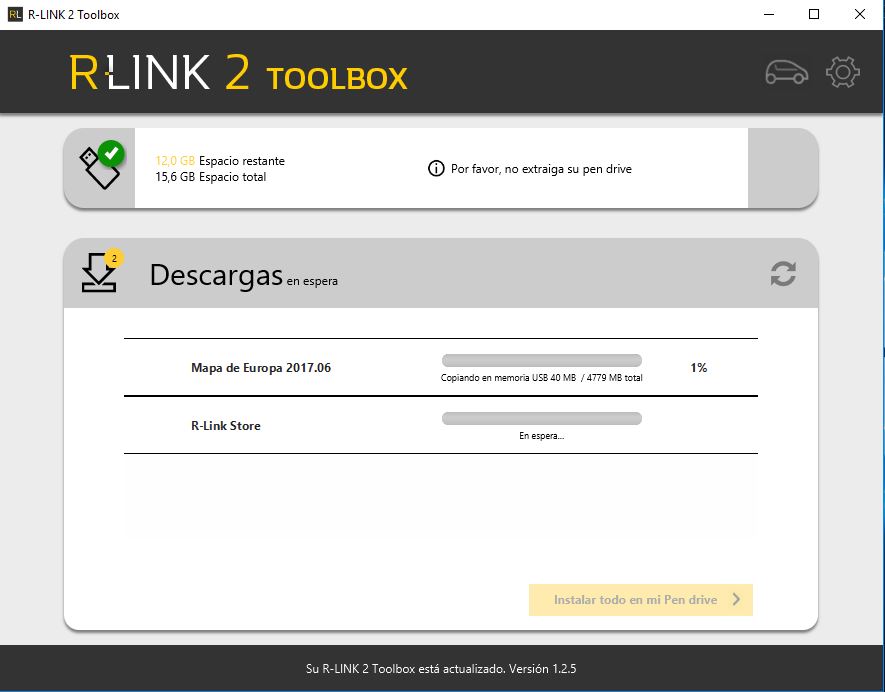Click the downloads tray icon
The width and height of the screenshot is (885, 692).
pos(99,273)
